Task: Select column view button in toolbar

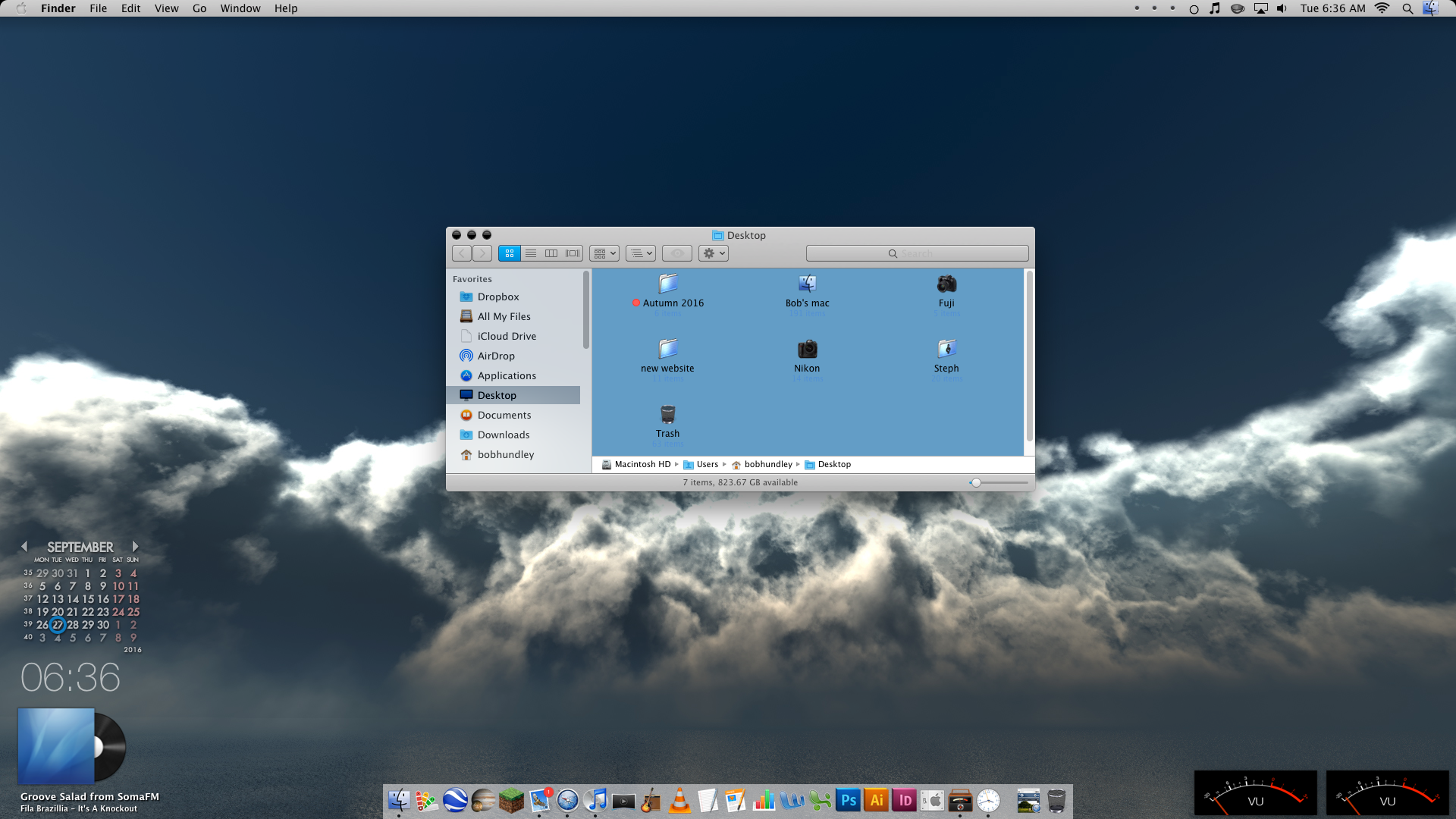Action: (x=551, y=253)
